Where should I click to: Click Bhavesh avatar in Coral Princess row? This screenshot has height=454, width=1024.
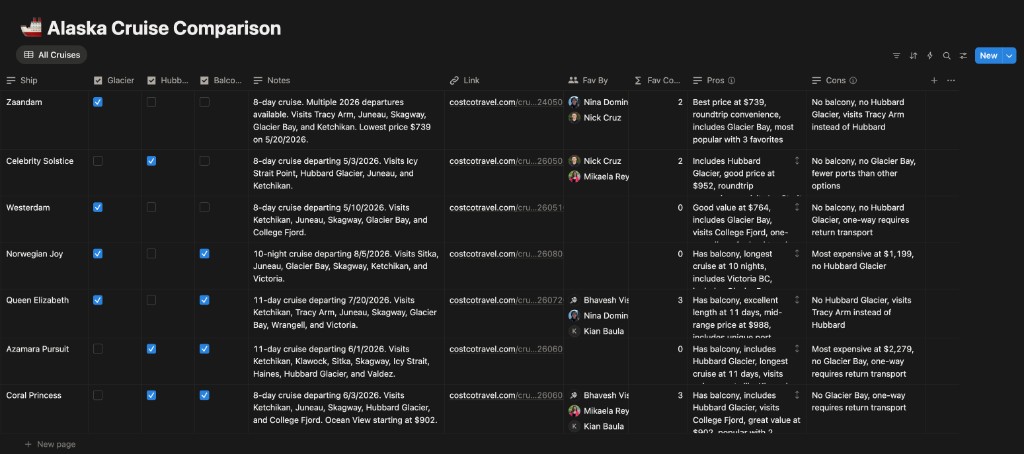574,395
